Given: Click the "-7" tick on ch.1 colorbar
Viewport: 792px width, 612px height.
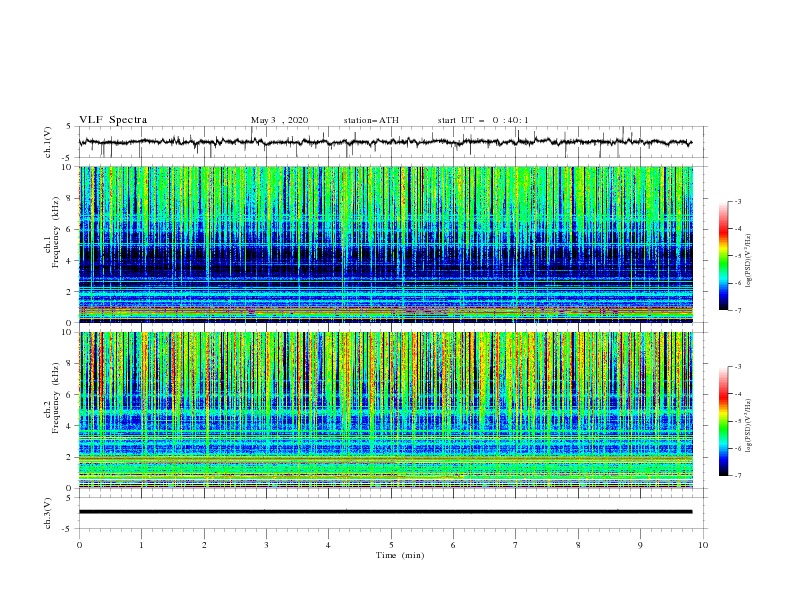Looking at the screenshot, I should click(x=738, y=310).
